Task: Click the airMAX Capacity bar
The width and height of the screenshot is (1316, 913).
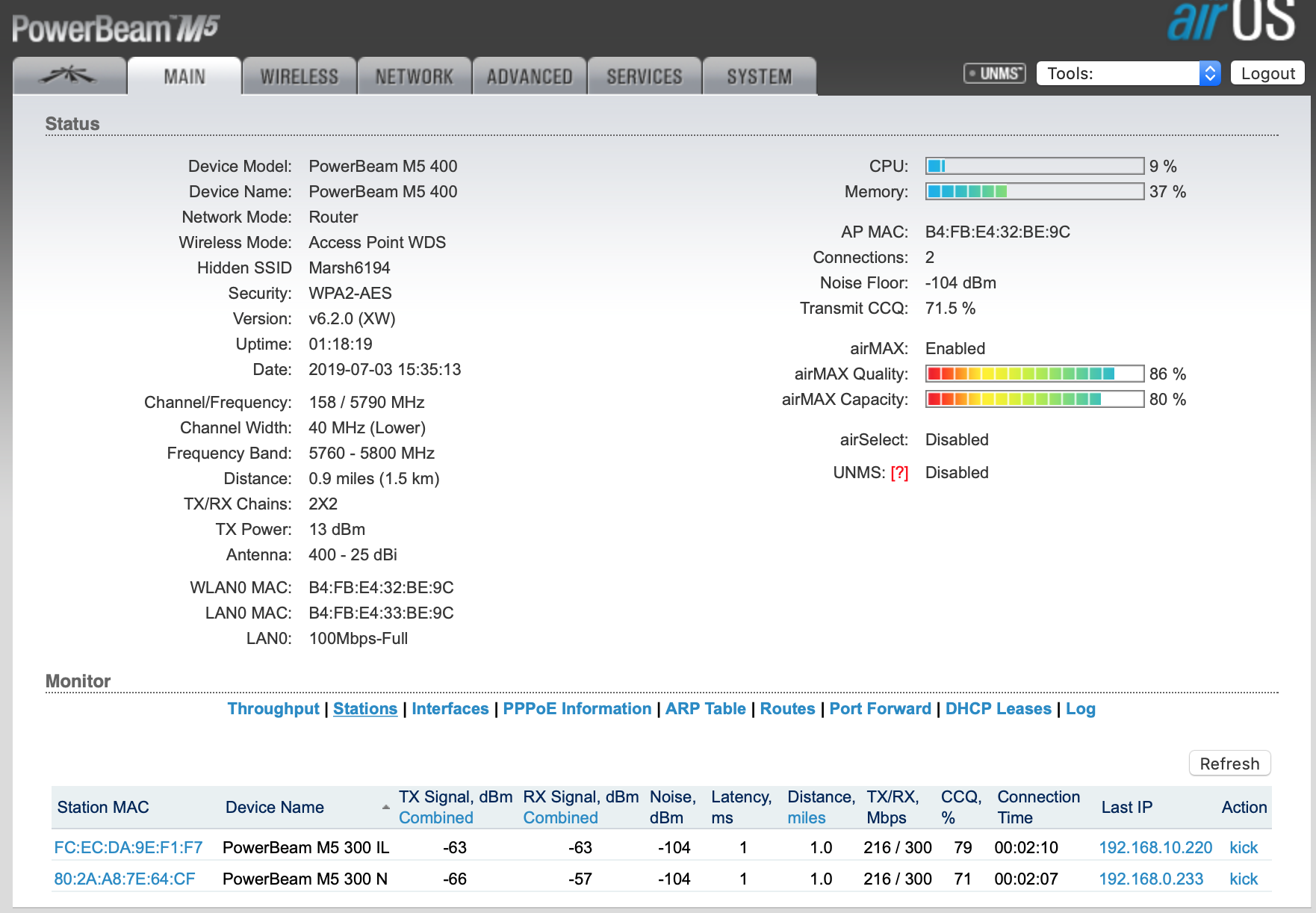Action: click(x=1034, y=399)
